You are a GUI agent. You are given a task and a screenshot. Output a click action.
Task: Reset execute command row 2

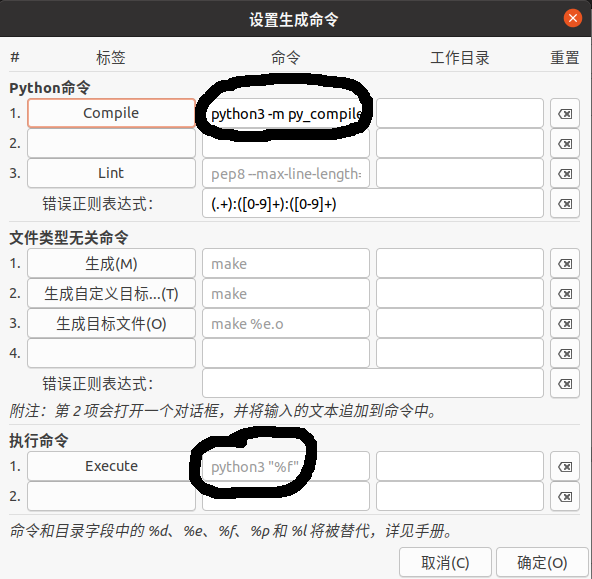point(565,497)
